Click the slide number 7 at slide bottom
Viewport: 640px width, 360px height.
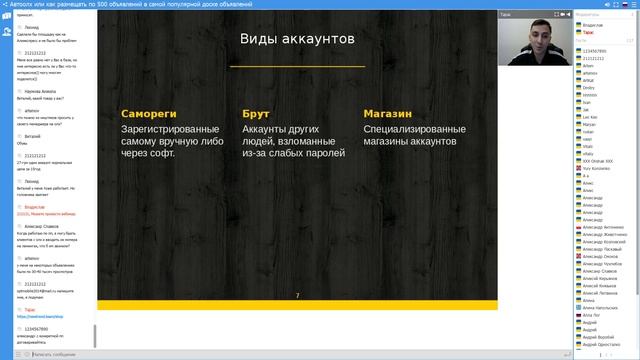pos(298,296)
